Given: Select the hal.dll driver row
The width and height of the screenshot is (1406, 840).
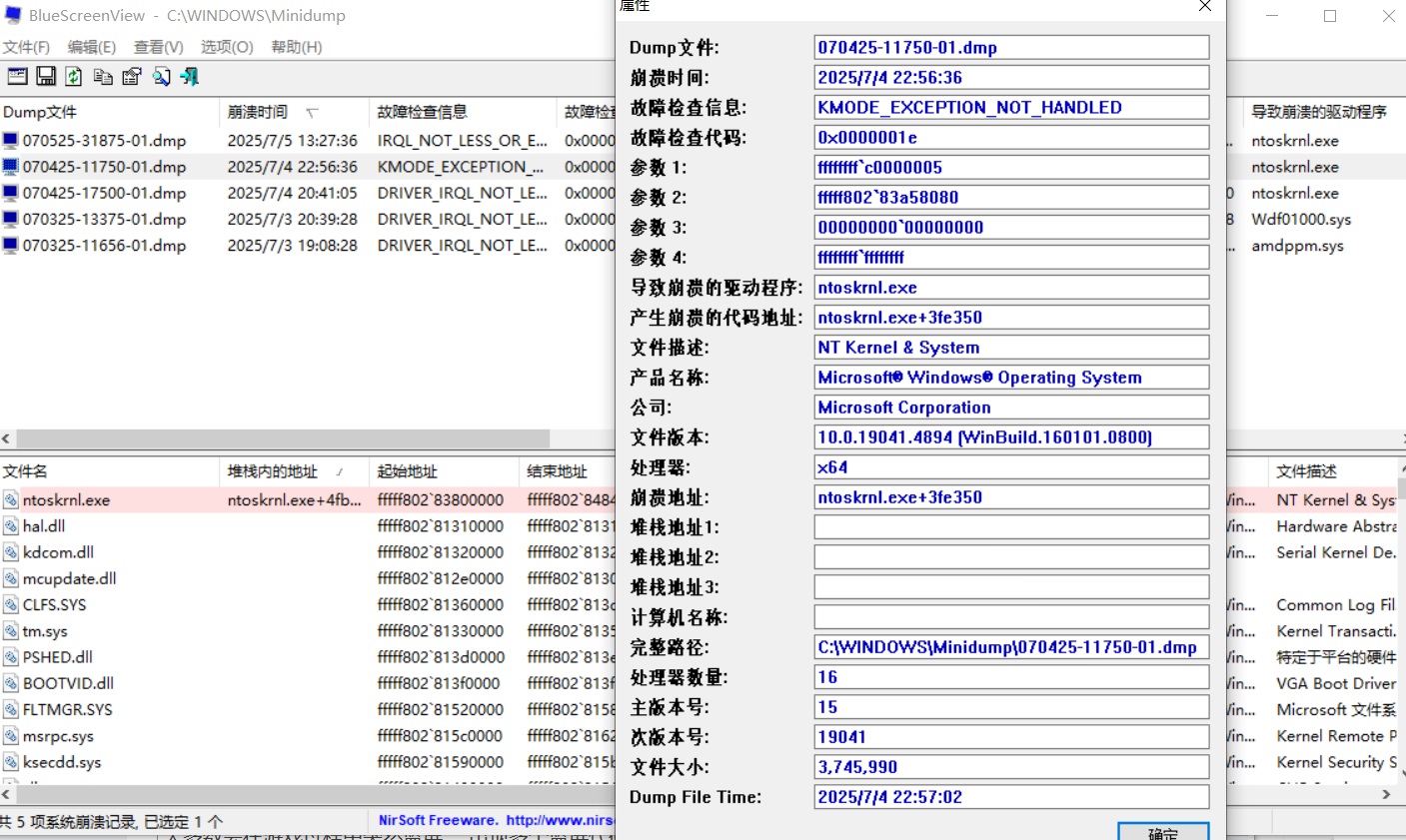Looking at the screenshot, I should pos(44,526).
